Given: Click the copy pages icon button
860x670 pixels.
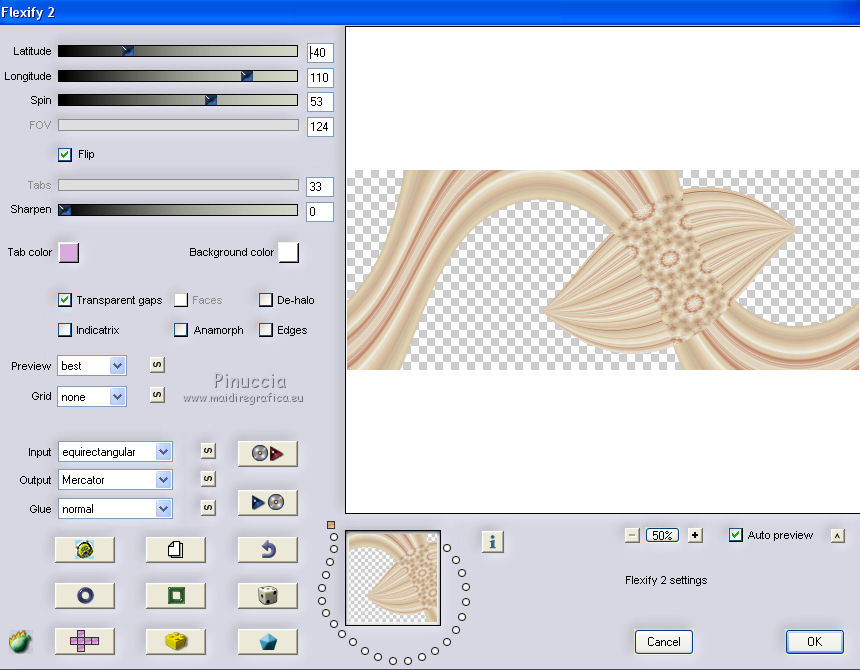Looking at the screenshot, I should click(176, 549).
